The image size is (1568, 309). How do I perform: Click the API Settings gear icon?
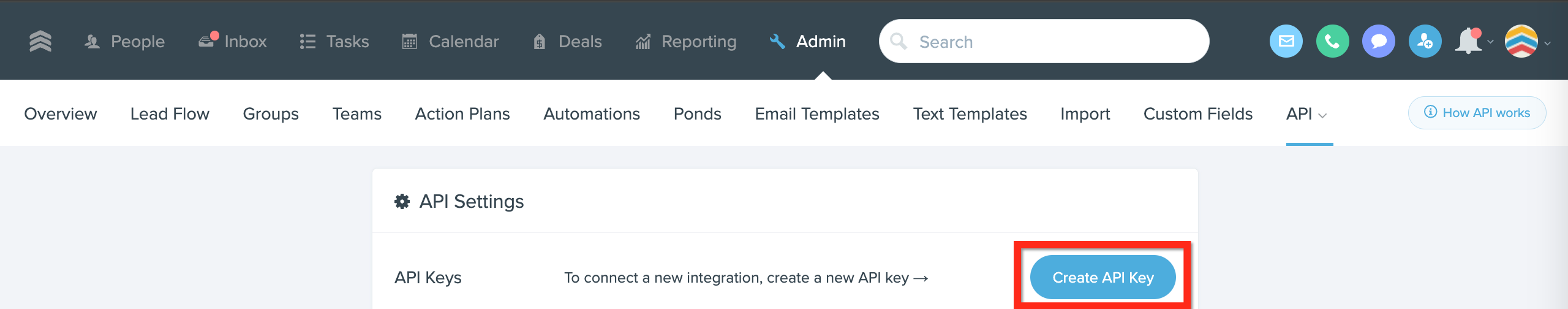pos(402,201)
